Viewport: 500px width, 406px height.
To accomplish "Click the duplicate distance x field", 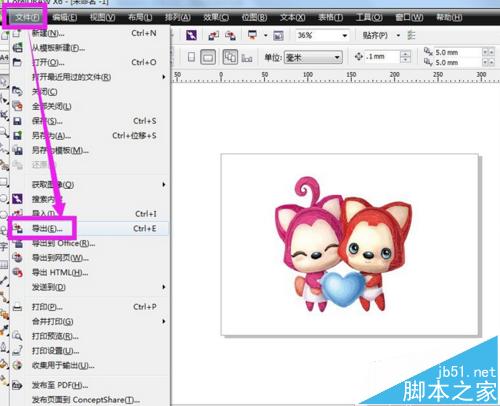I will [458, 52].
